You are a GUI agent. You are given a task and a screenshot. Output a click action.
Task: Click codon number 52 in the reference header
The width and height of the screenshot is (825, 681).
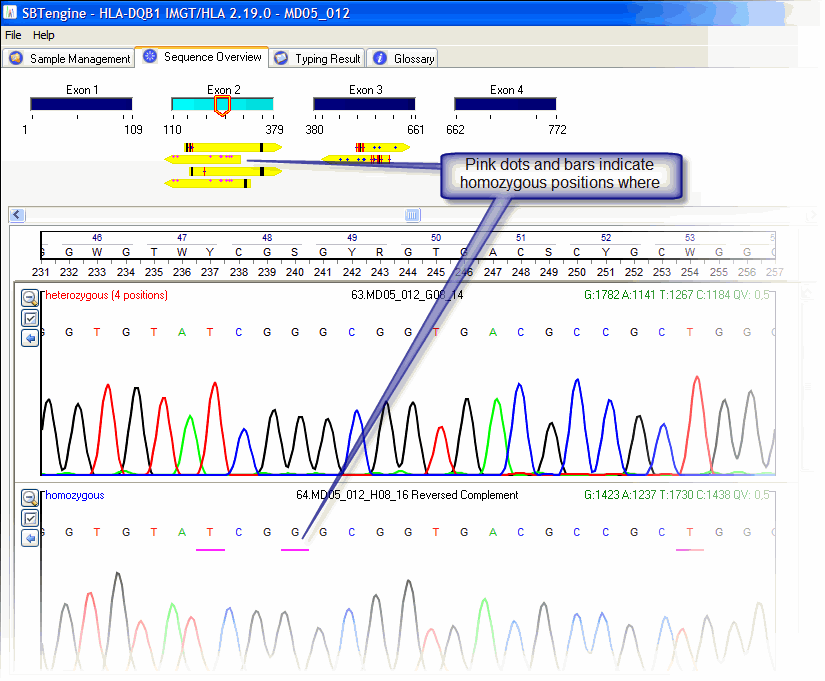(x=606, y=237)
